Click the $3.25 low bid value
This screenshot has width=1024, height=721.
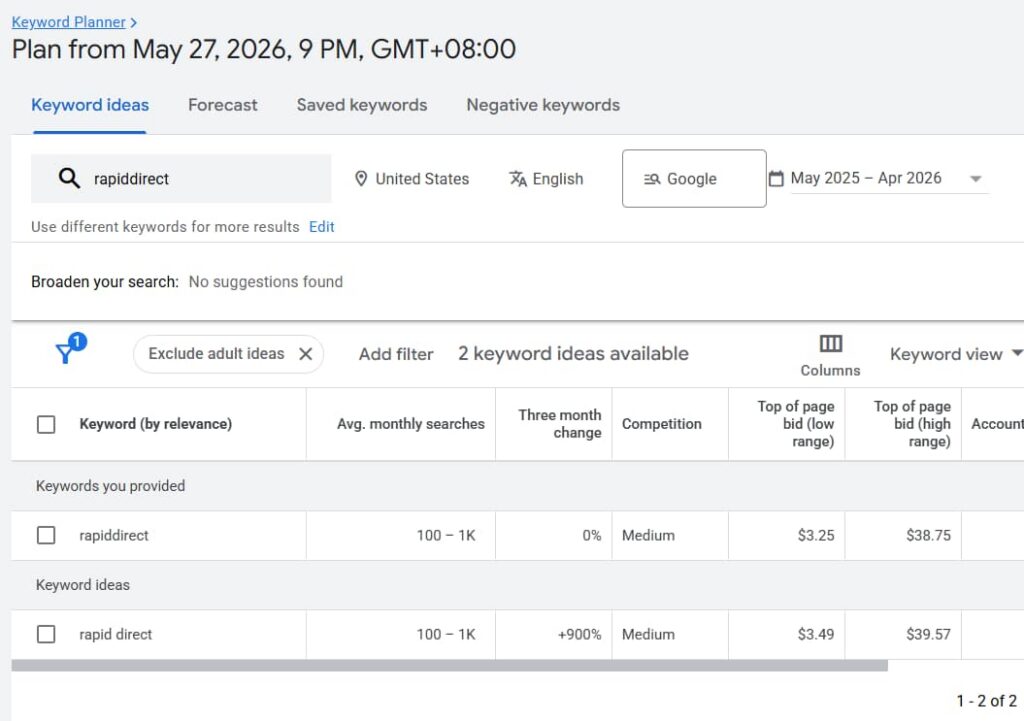point(816,536)
